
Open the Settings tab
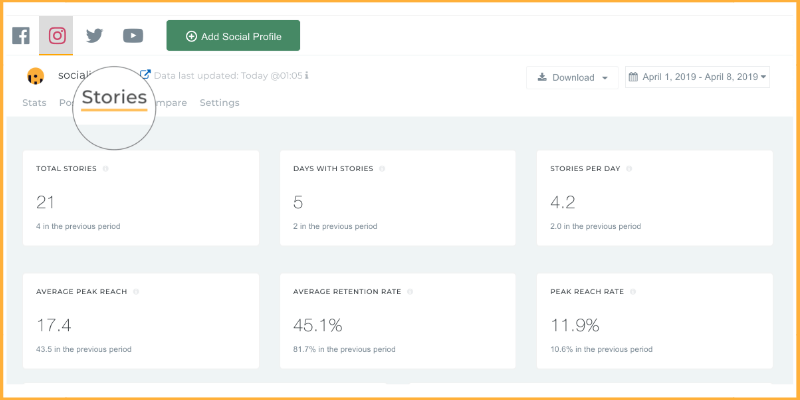click(x=219, y=103)
